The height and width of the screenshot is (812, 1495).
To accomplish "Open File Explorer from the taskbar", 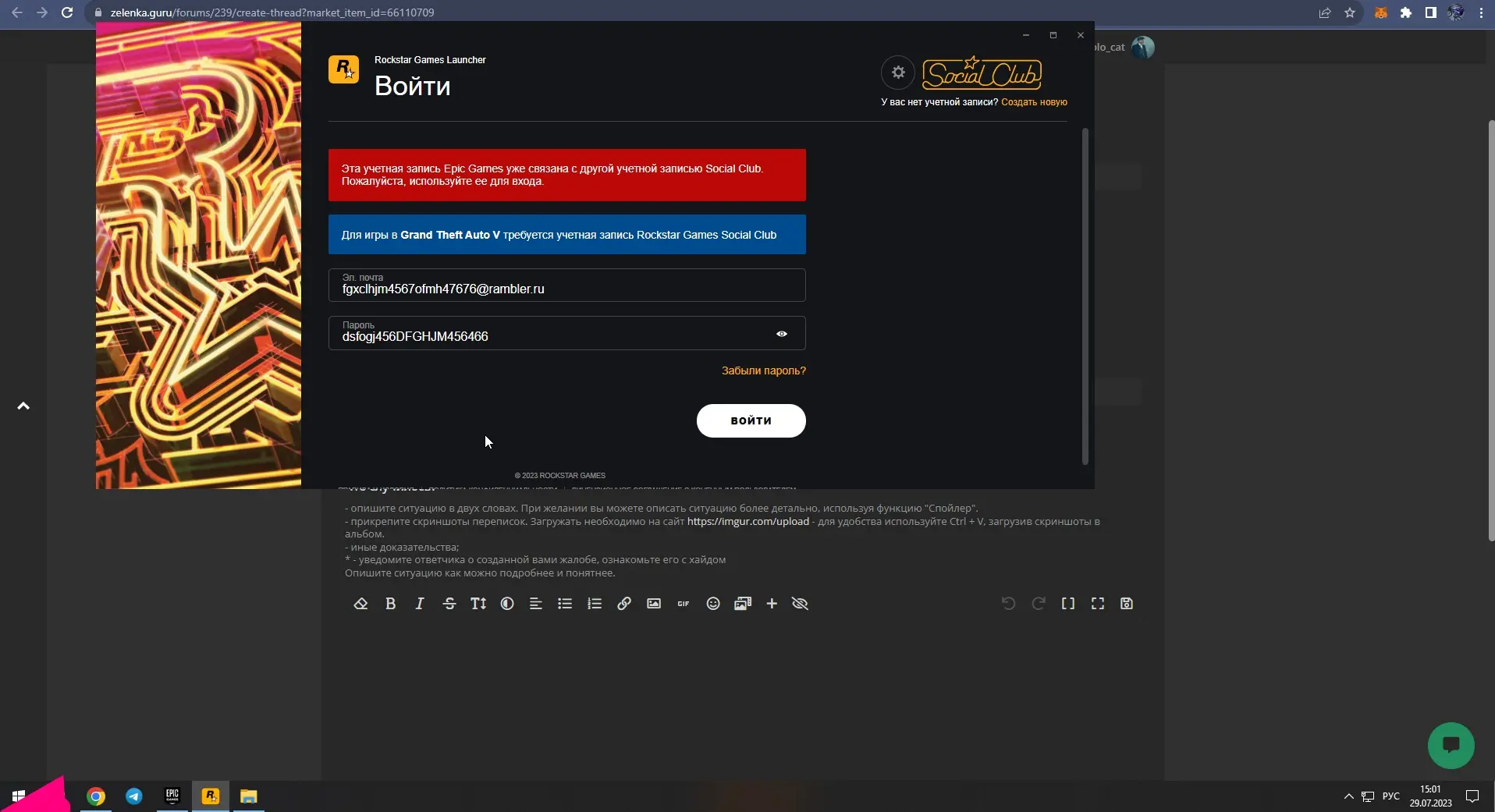I will click(249, 796).
